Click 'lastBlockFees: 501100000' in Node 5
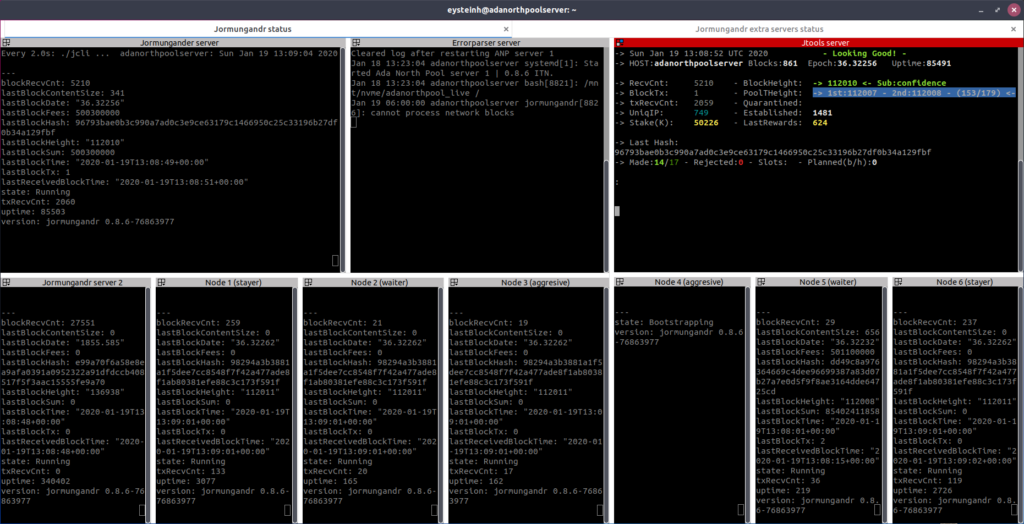Viewport: 1024px width, 524px height. [815, 352]
